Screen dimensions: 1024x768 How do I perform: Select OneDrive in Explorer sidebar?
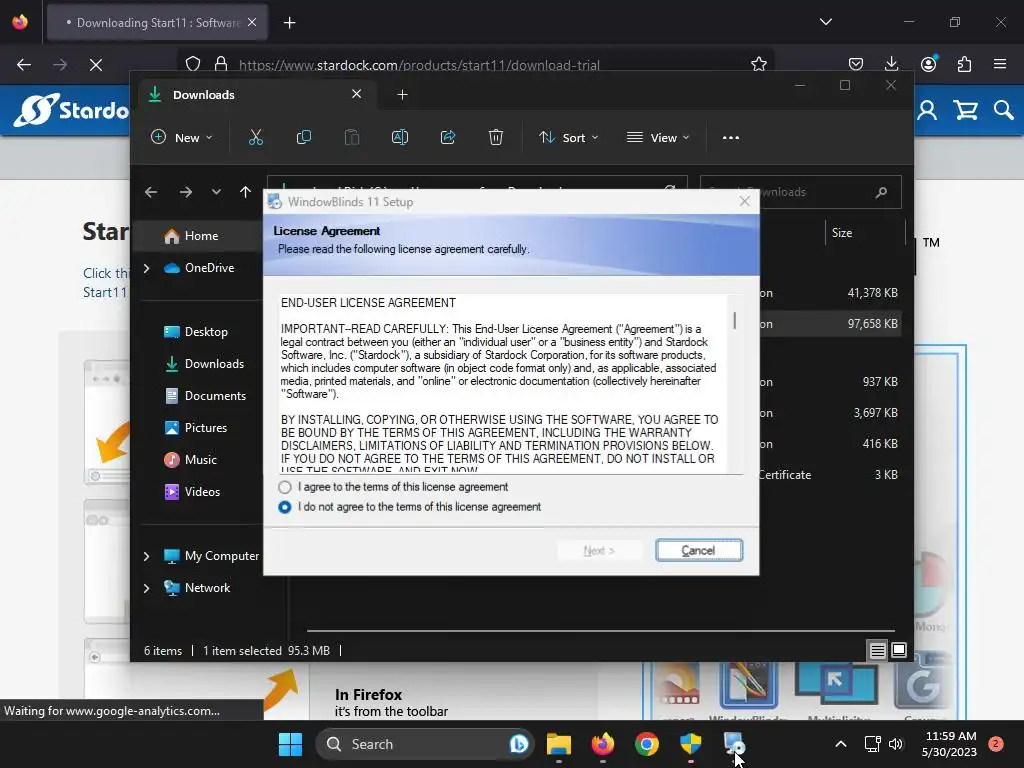click(x=199, y=268)
